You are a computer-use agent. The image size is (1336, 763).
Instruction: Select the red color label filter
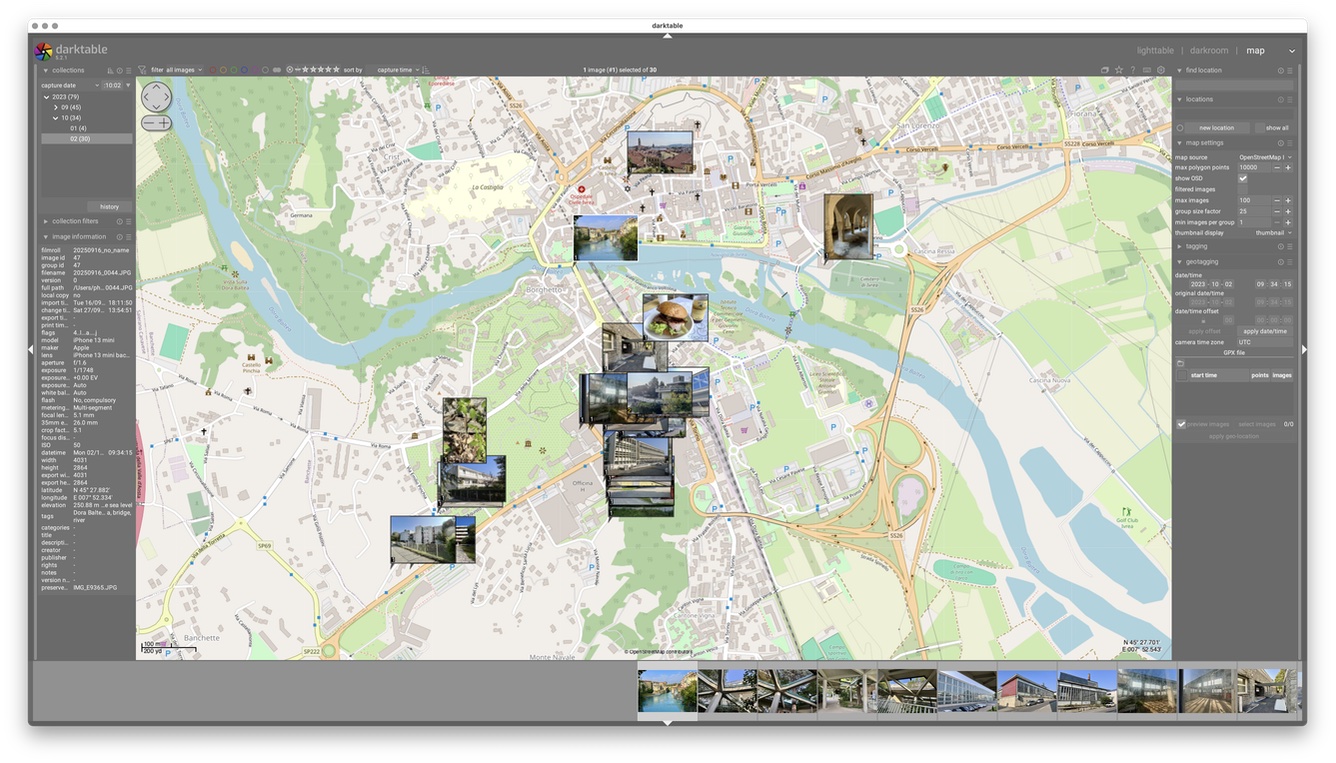pyautogui.click(x=212, y=70)
